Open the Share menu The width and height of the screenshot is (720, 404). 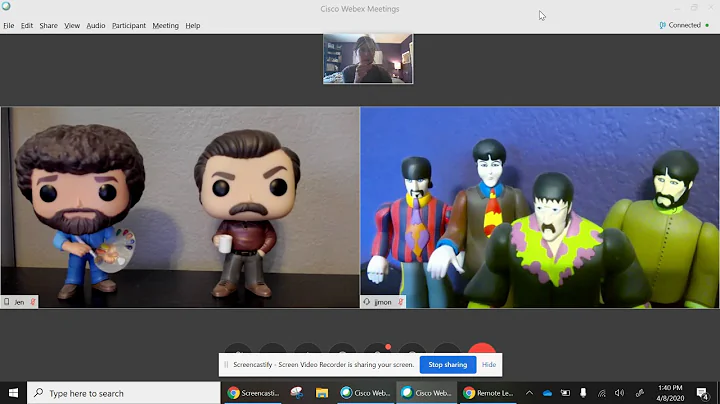(x=48, y=26)
